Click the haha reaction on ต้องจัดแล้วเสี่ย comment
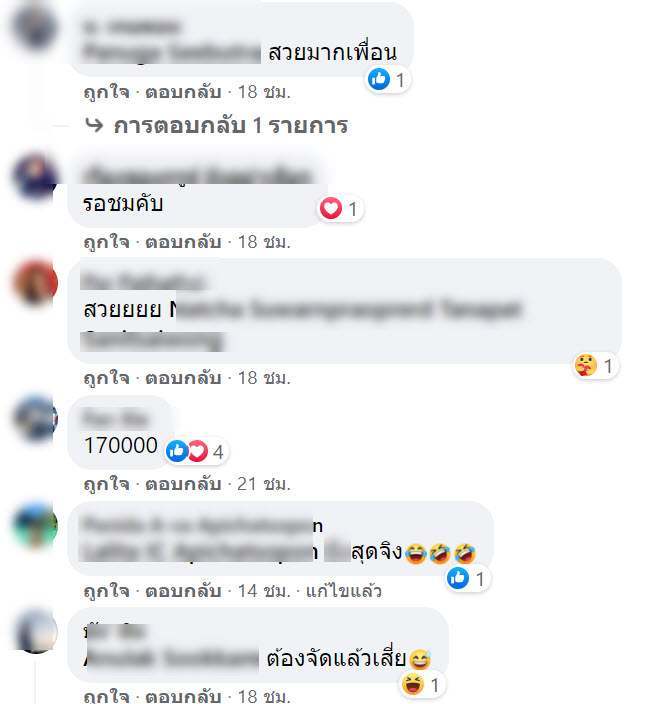 pyautogui.click(x=422, y=685)
